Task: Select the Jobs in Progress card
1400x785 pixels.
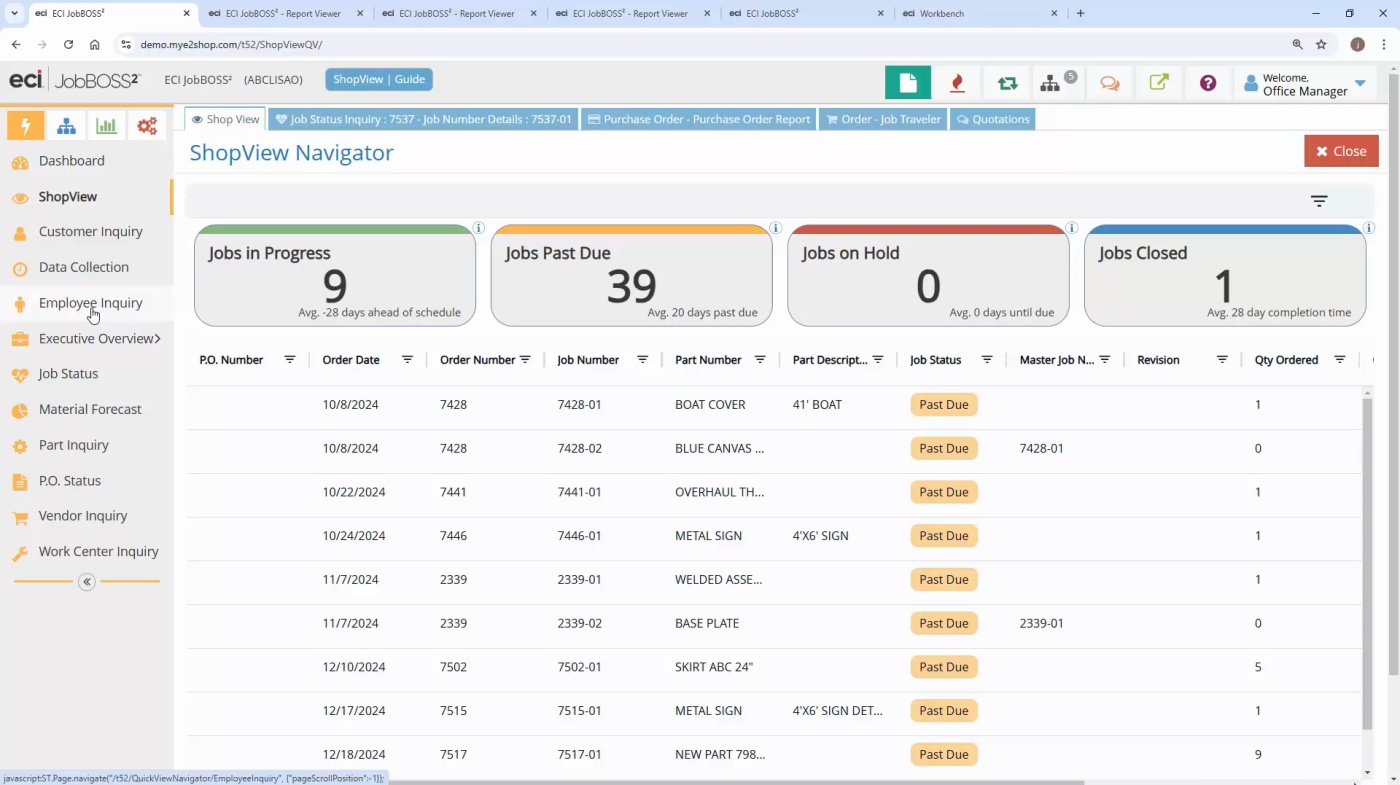Action: [334, 276]
